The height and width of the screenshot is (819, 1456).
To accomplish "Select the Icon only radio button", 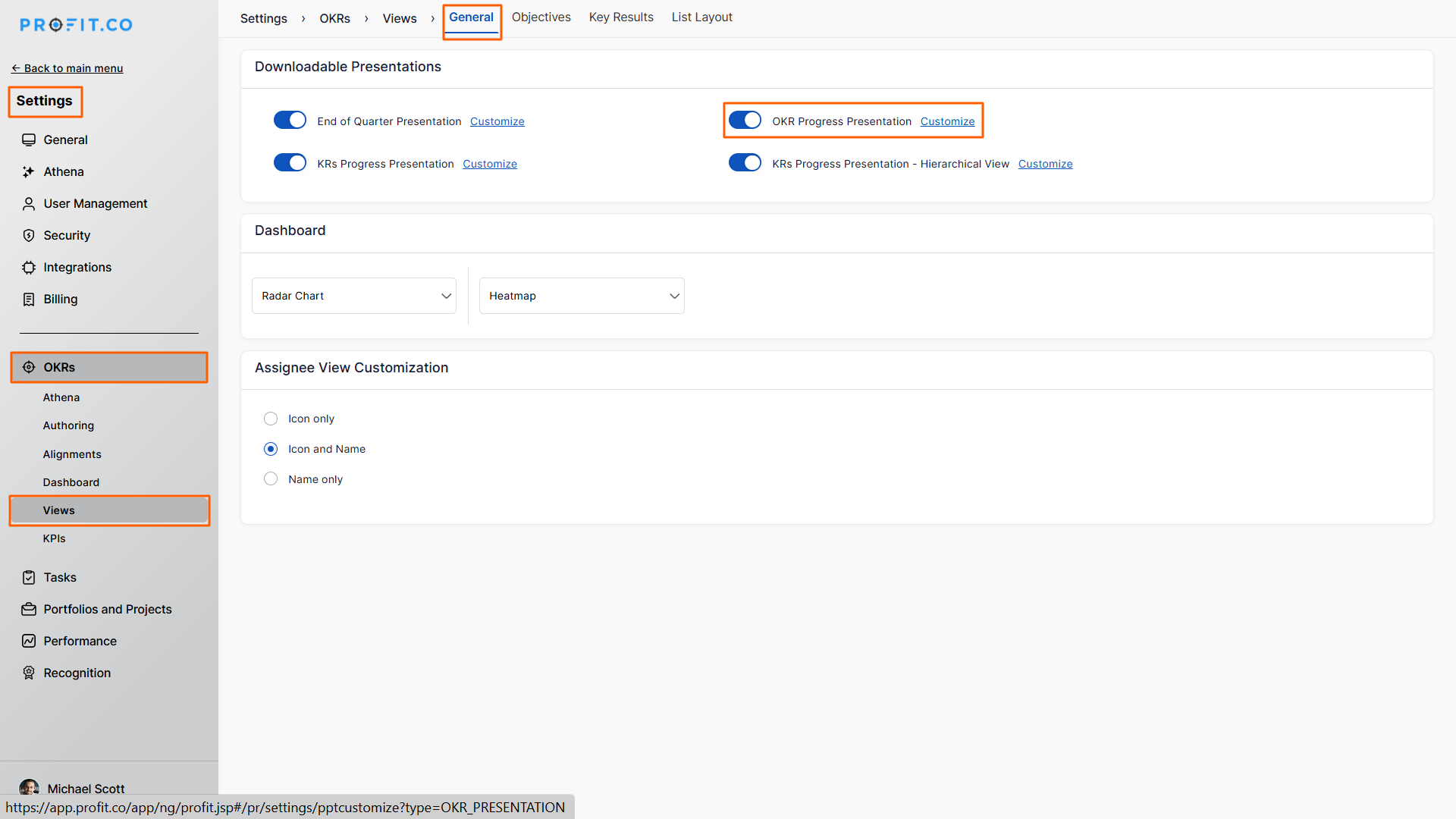I will point(271,419).
